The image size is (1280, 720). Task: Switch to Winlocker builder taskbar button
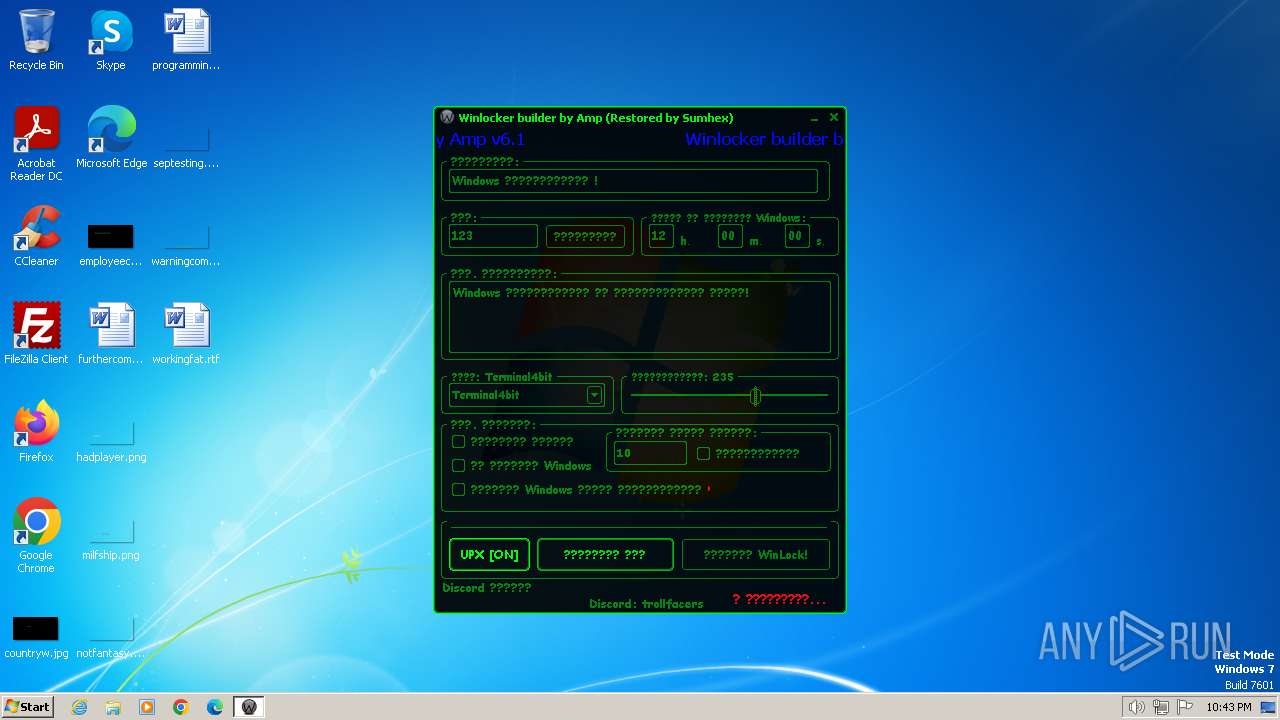coord(249,707)
